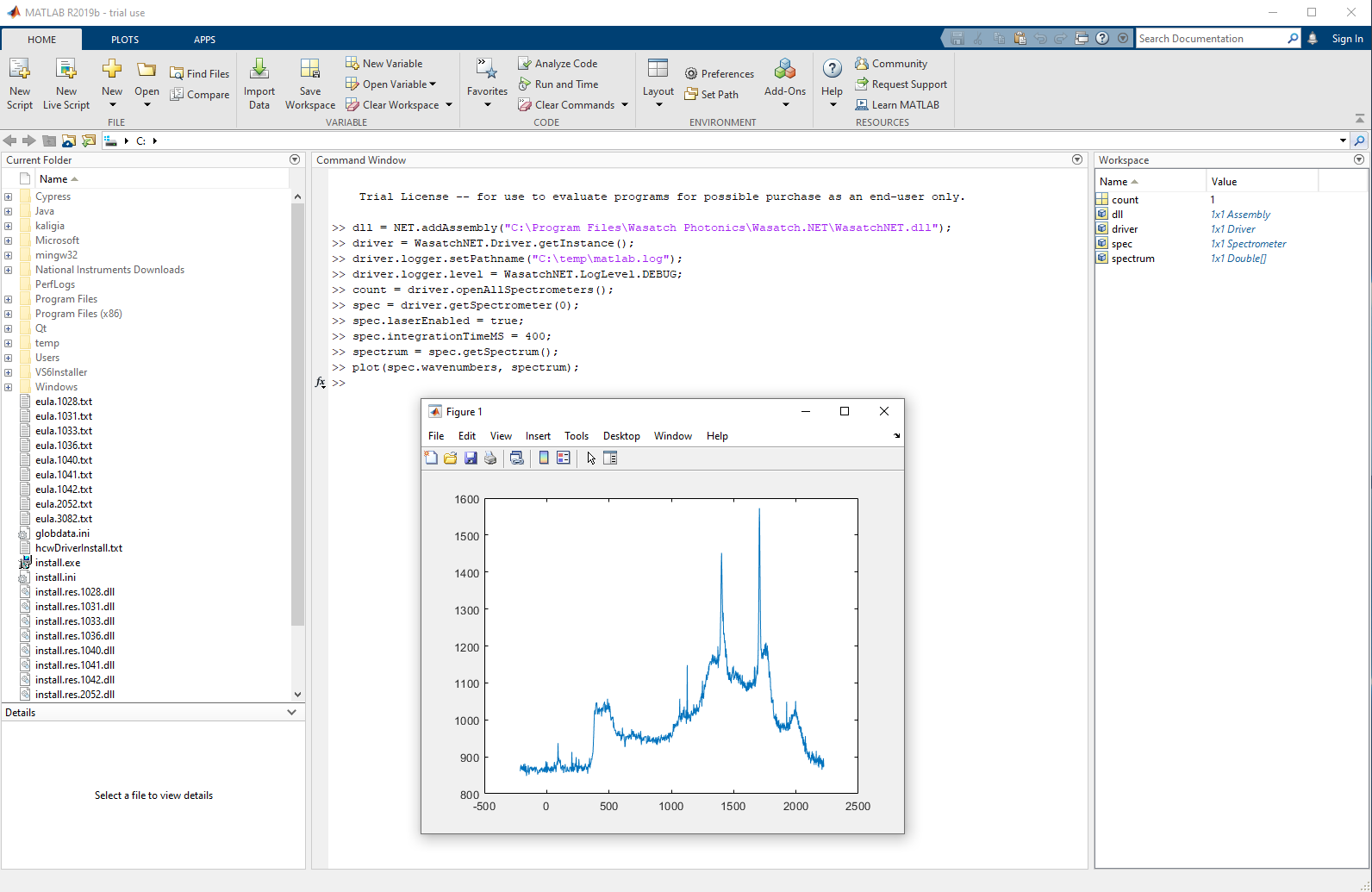Launch the Compare files tool
Screen dimensions: 1372x892
[x=200, y=94]
